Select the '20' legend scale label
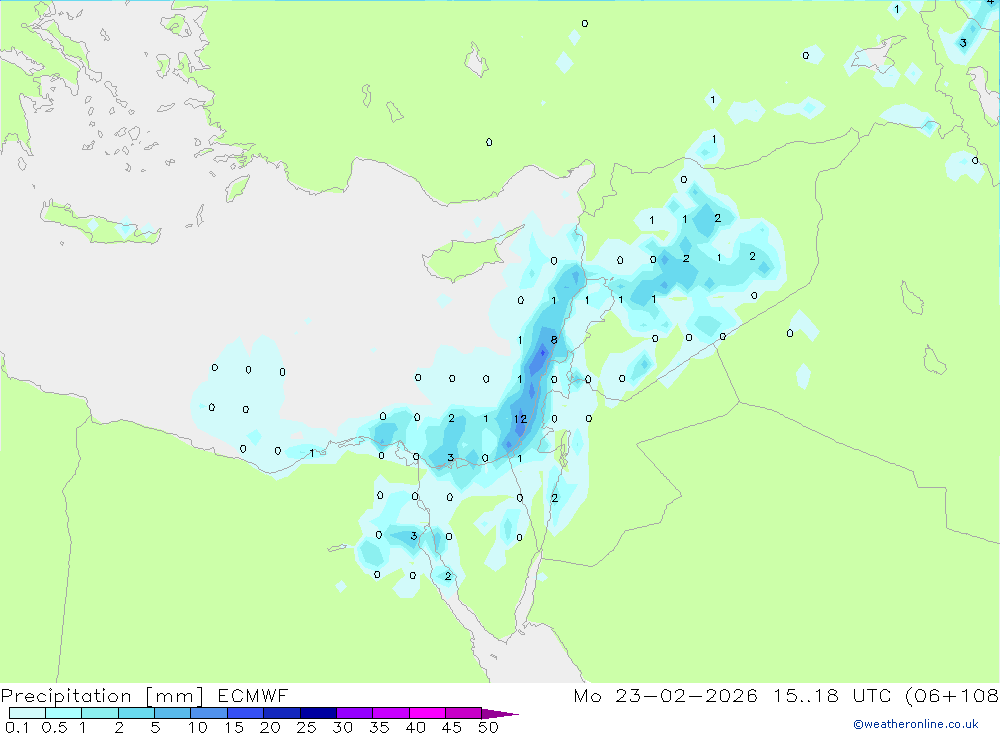 click(270, 727)
